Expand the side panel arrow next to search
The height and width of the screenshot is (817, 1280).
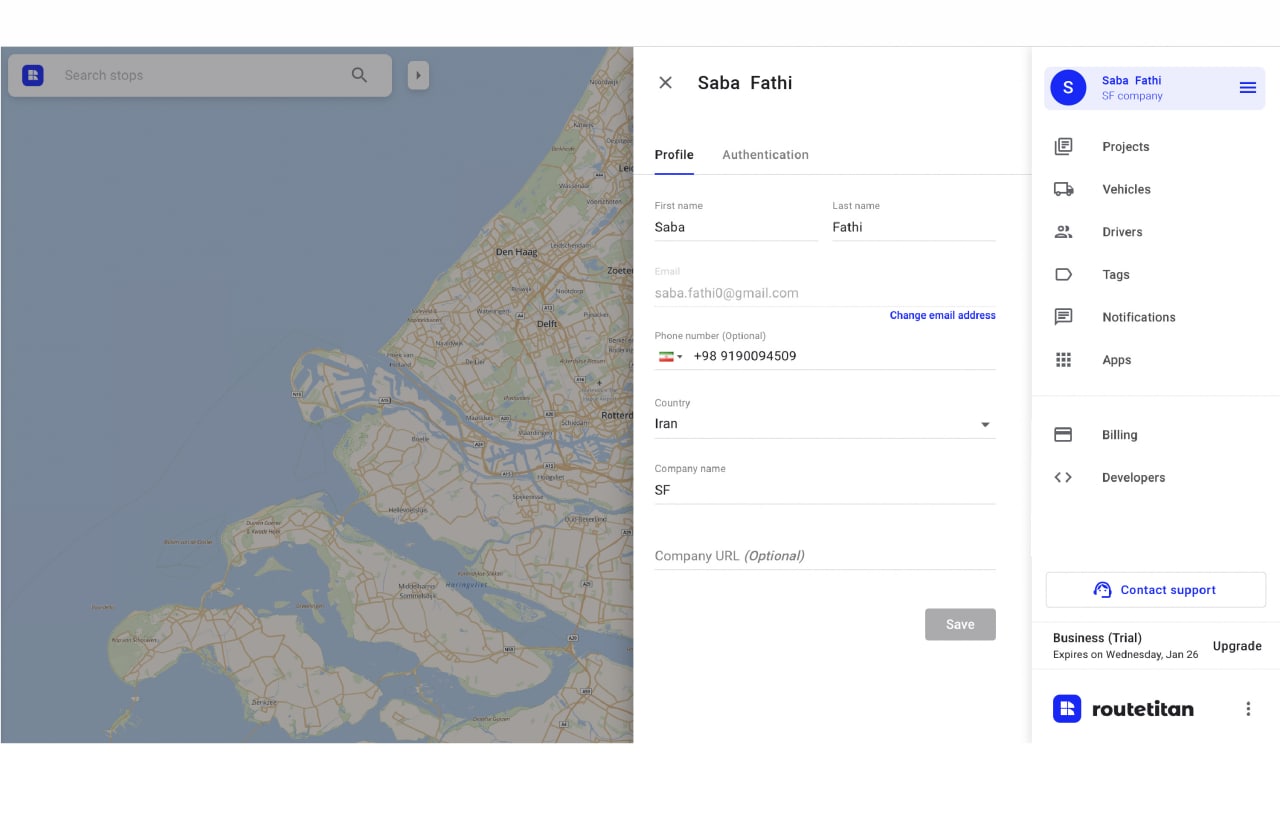418,75
